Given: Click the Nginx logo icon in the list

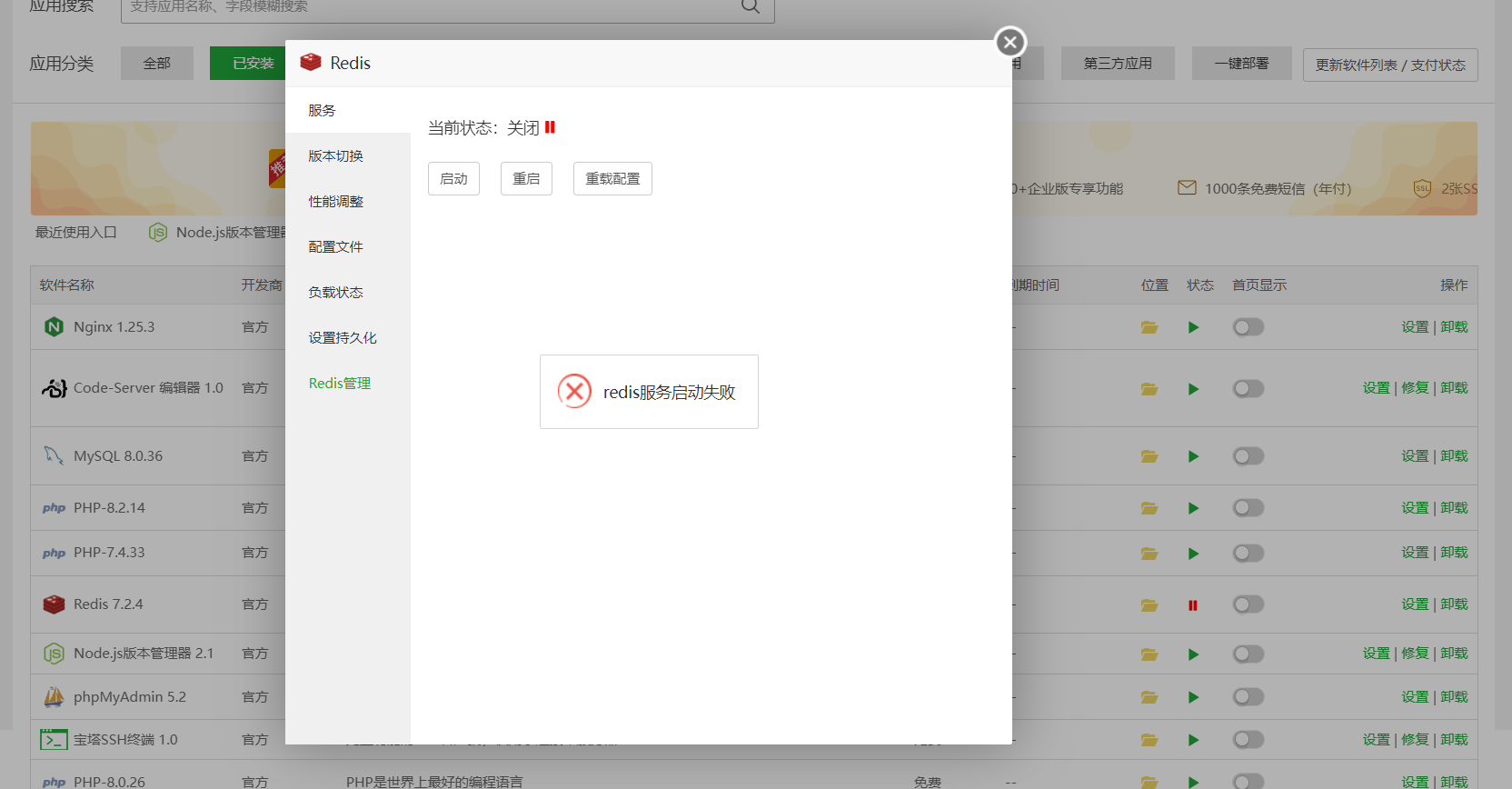Looking at the screenshot, I should (x=54, y=326).
